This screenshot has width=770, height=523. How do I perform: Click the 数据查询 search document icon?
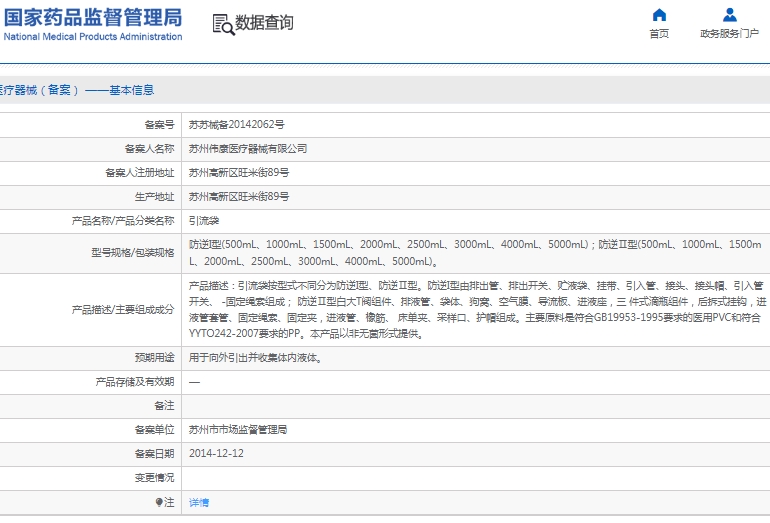(223, 24)
